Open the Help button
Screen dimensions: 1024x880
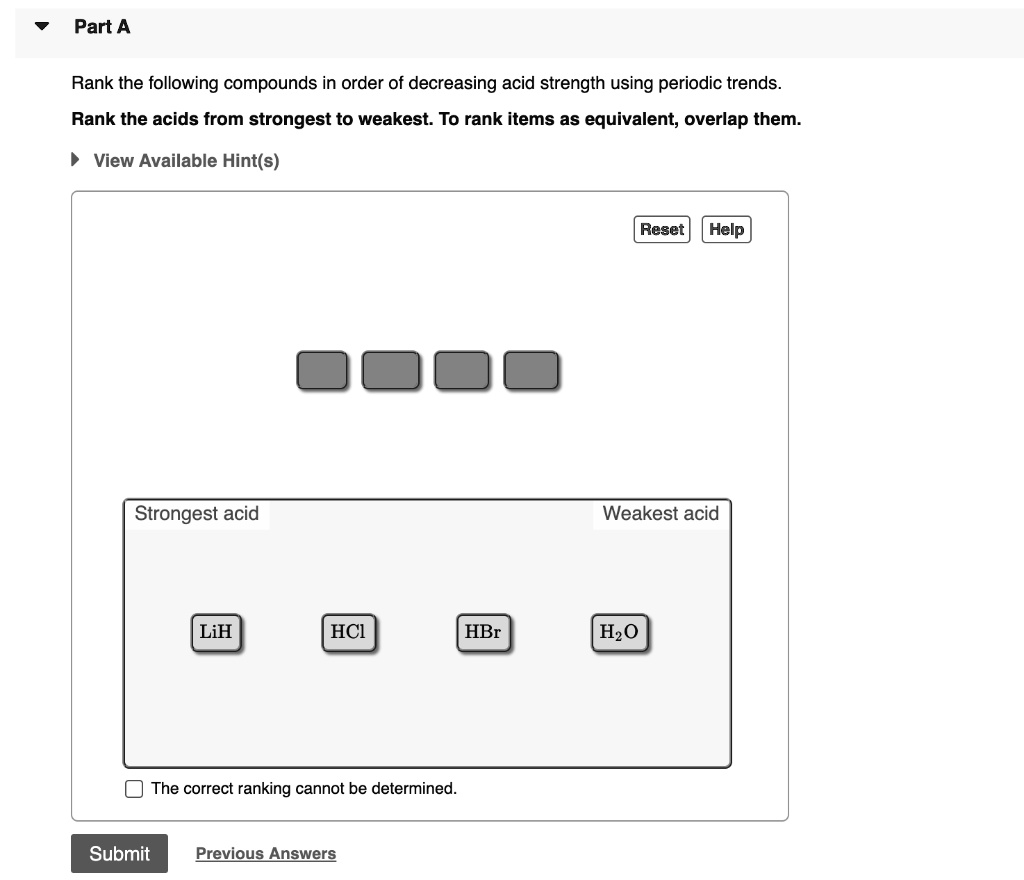pyautogui.click(x=726, y=229)
